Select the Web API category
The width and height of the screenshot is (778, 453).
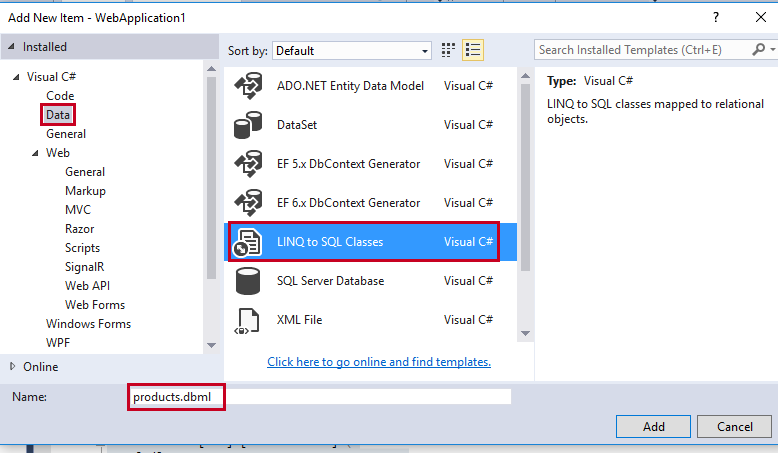87,286
